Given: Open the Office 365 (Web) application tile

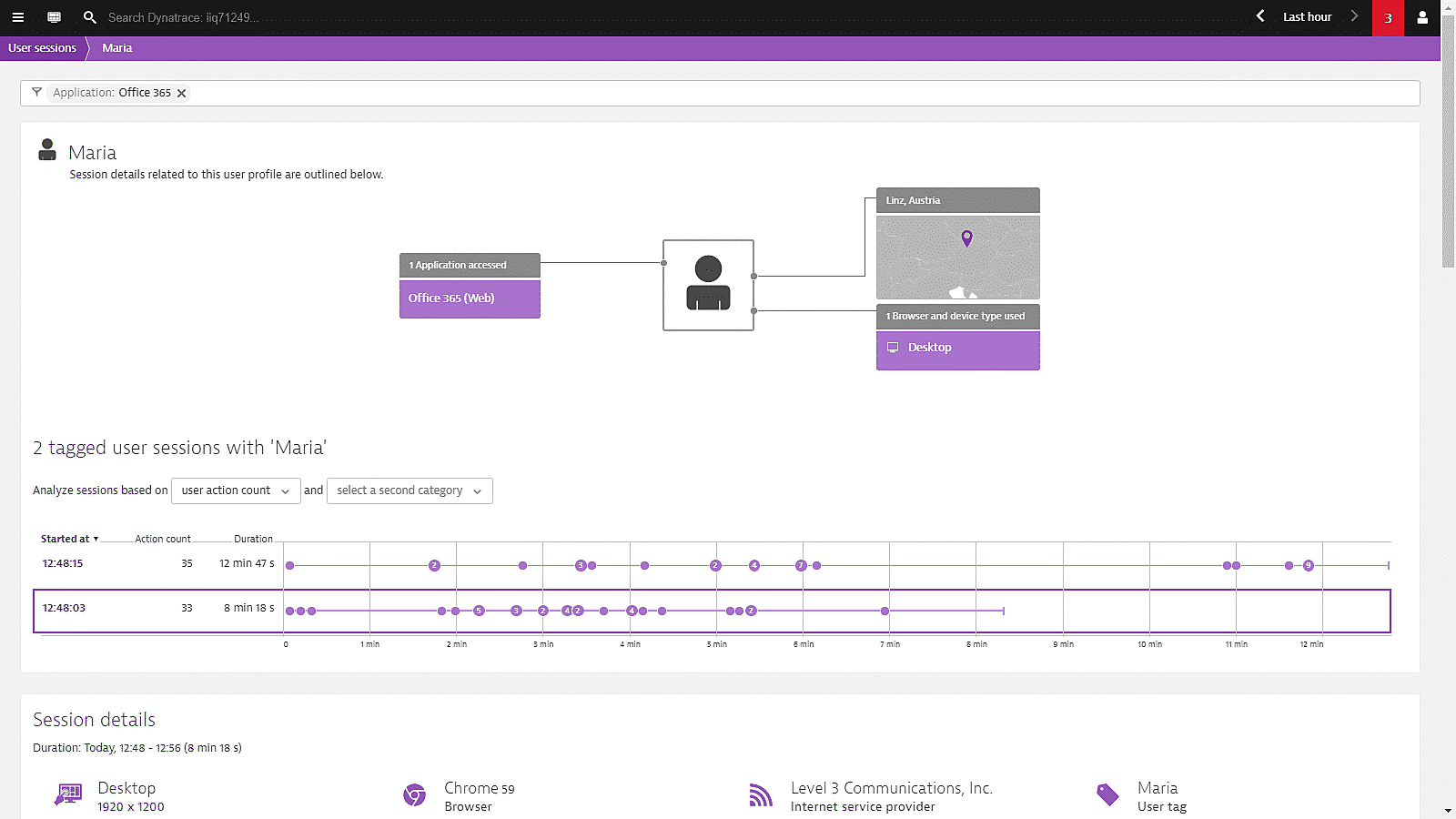Looking at the screenshot, I should (x=470, y=298).
